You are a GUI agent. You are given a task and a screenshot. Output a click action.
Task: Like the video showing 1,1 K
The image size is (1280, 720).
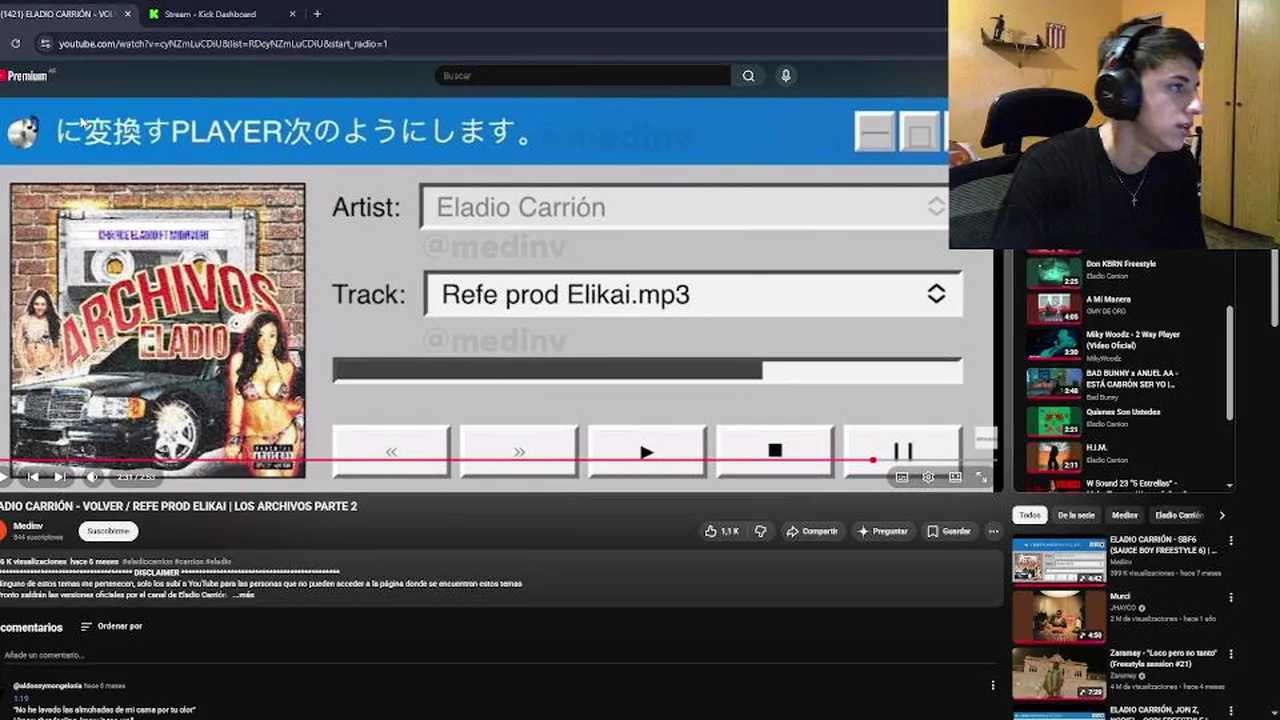click(x=721, y=531)
